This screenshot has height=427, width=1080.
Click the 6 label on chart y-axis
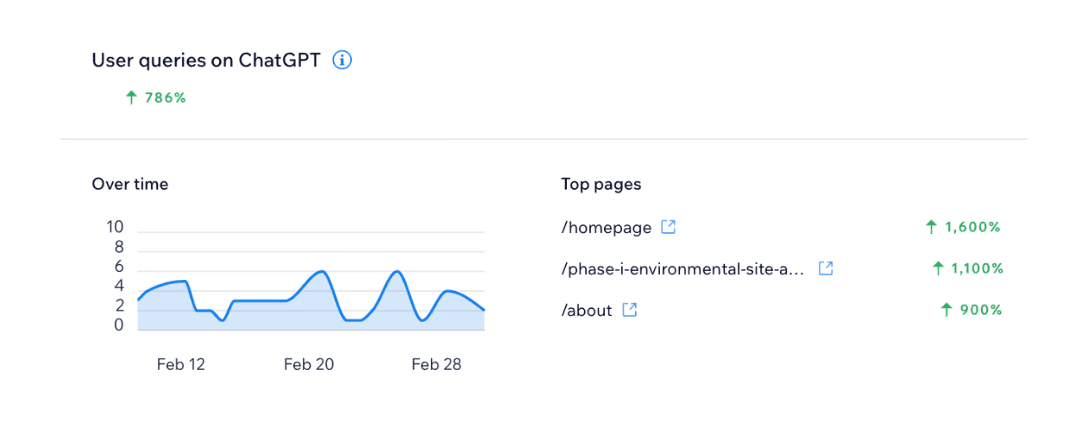pyautogui.click(x=118, y=267)
